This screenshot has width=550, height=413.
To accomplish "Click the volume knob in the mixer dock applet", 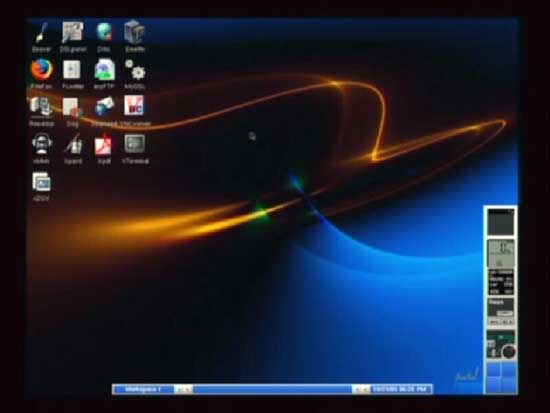I will [x=508, y=352].
